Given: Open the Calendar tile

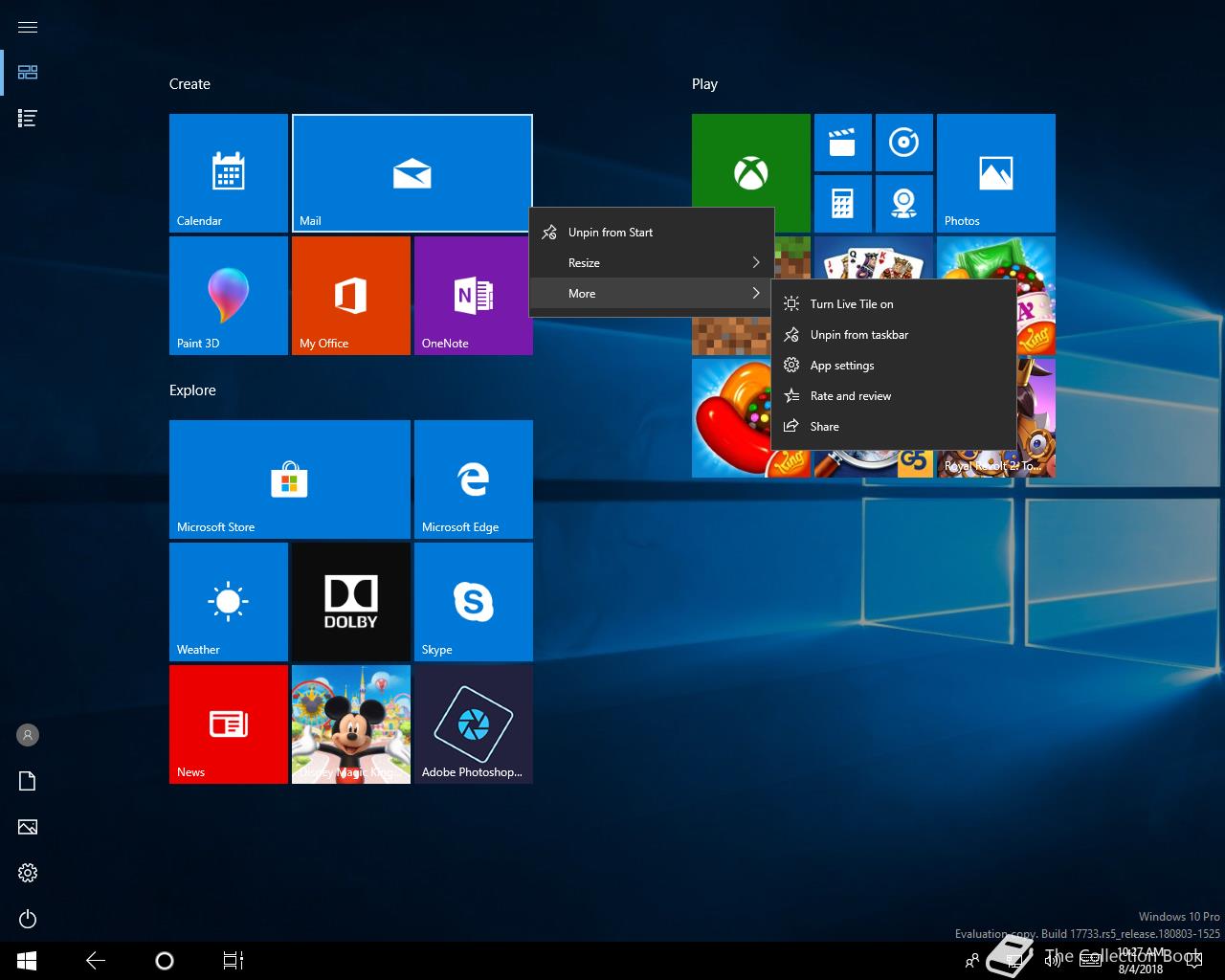Looking at the screenshot, I should (x=229, y=173).
